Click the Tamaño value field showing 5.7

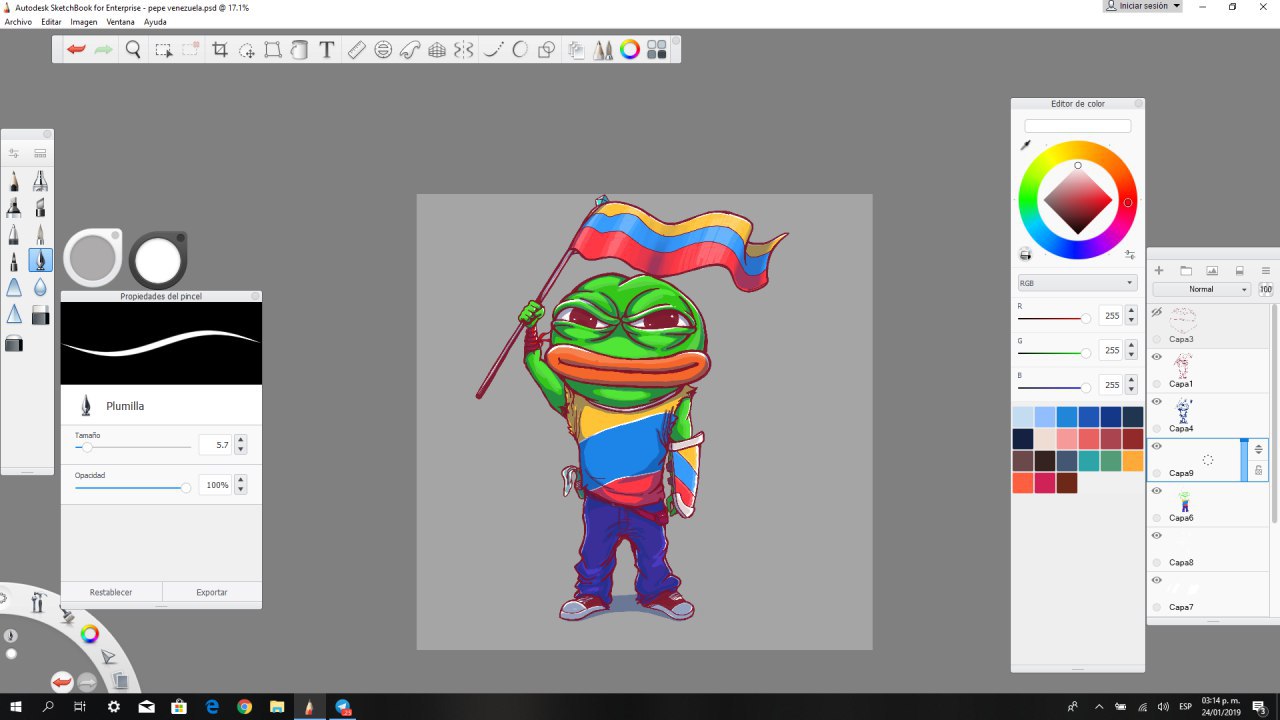pyautogui.click(x=216, y=445)
